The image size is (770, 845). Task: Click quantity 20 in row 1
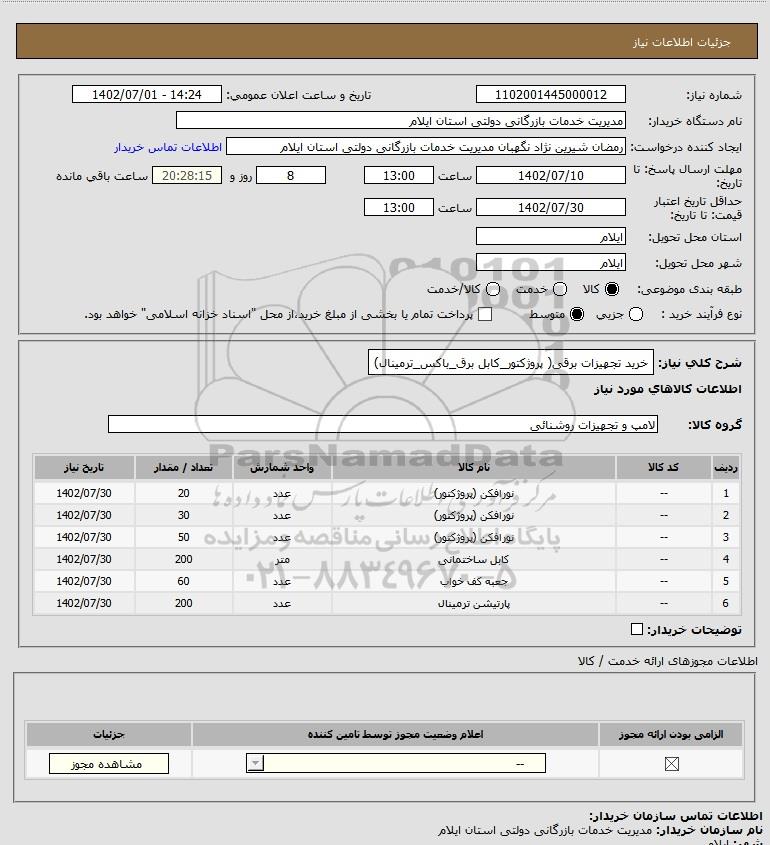tap(183, 493)
